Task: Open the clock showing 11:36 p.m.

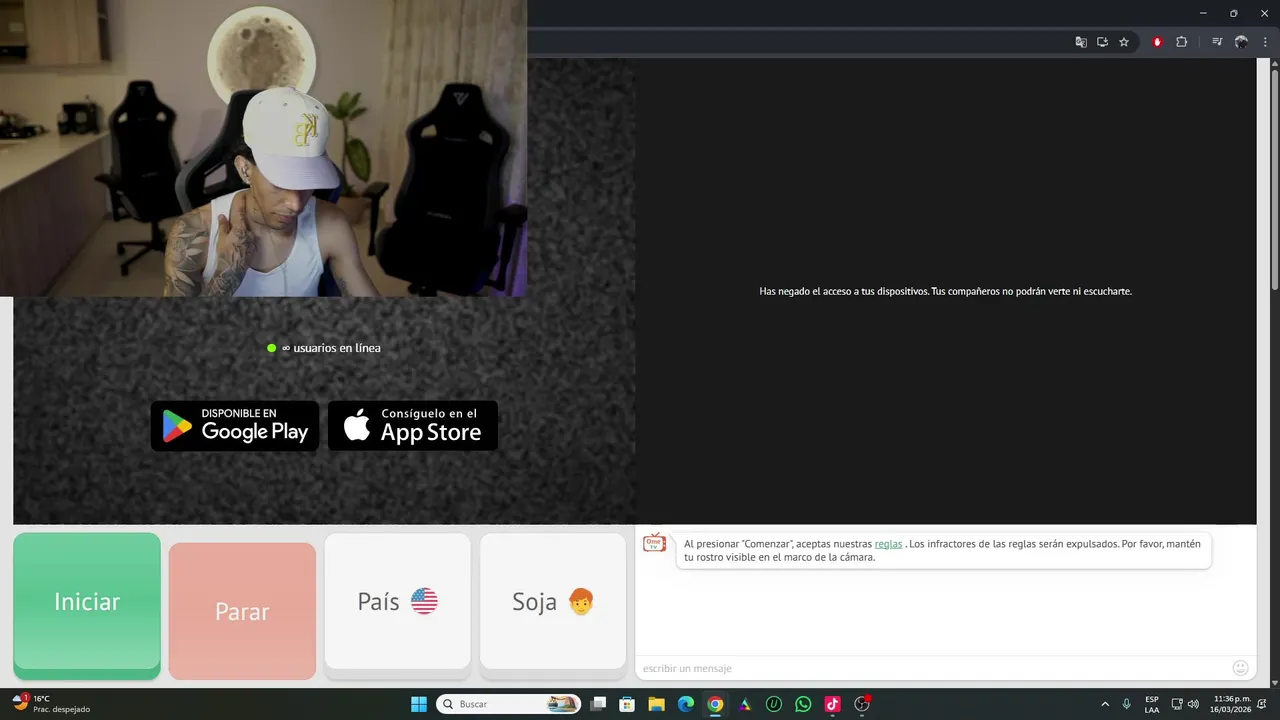Action: pyautogui.click(x=1232, y=704)
